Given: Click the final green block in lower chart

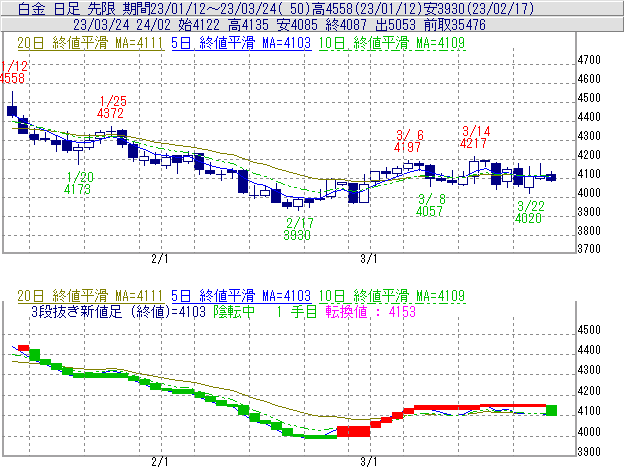Looking at the screenshot, I should [x=551, y=410].
